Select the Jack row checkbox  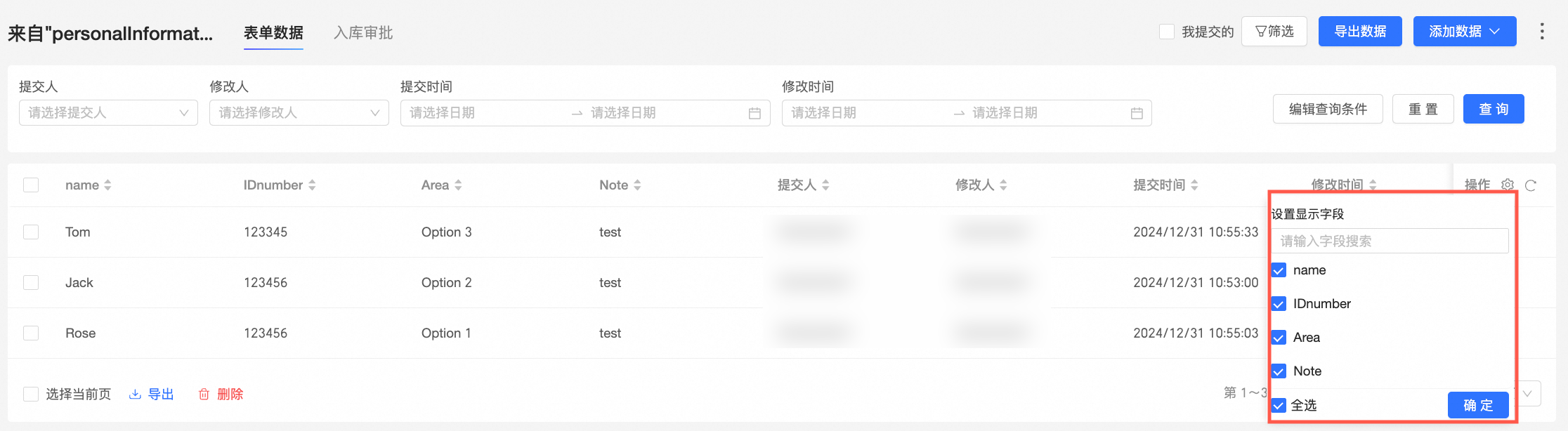31,282
